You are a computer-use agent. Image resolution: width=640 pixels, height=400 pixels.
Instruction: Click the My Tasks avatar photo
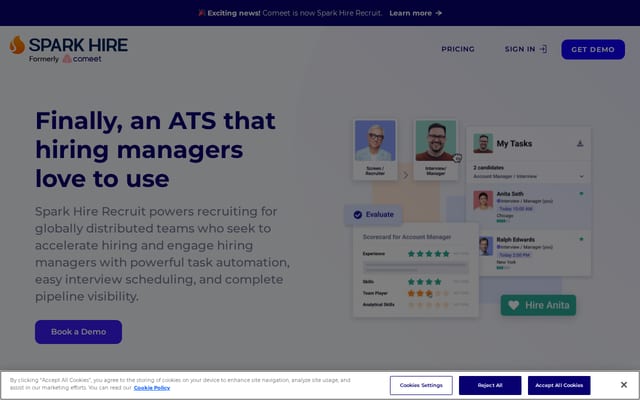pos(483,143)
